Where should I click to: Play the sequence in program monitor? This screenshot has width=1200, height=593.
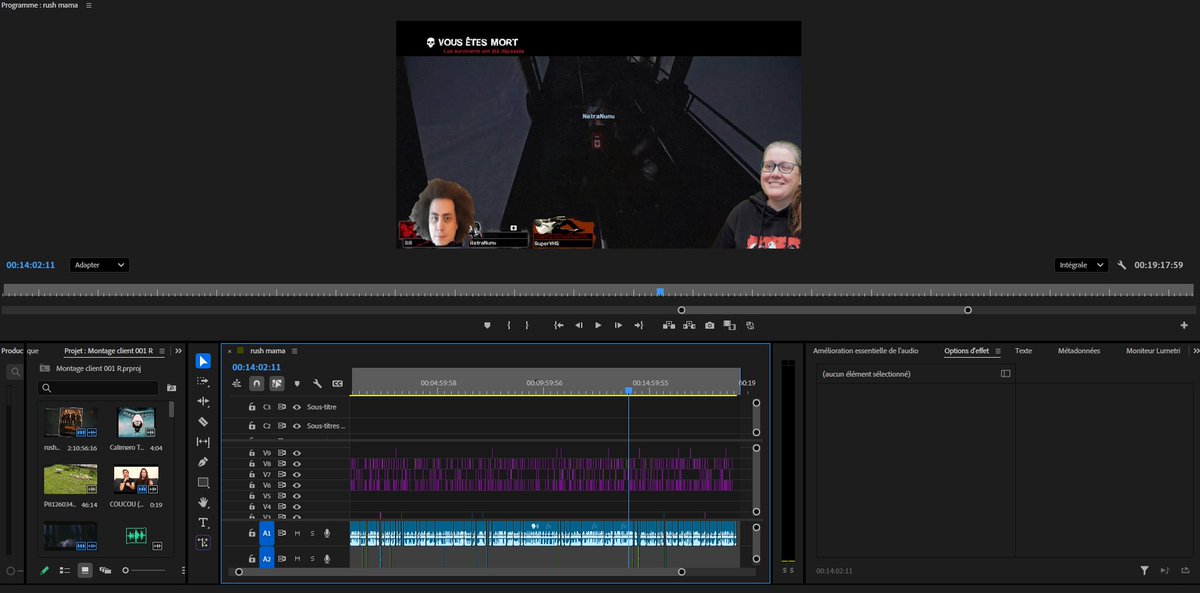click(598, 325)
